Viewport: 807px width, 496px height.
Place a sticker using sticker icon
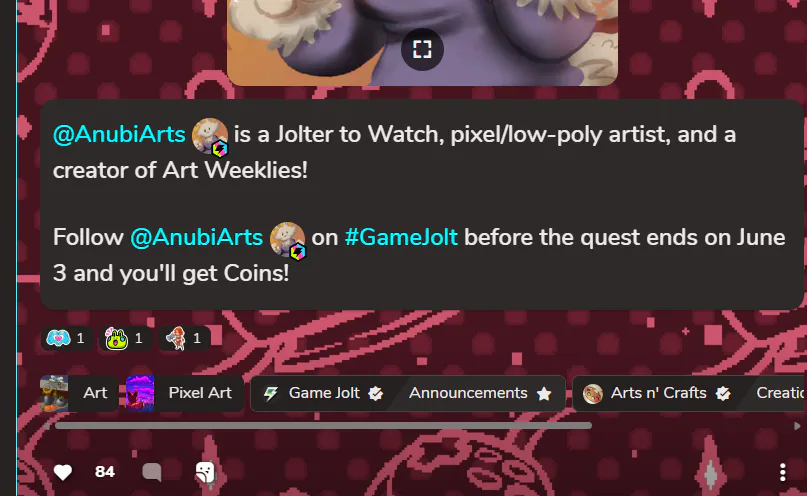point(205,472)
